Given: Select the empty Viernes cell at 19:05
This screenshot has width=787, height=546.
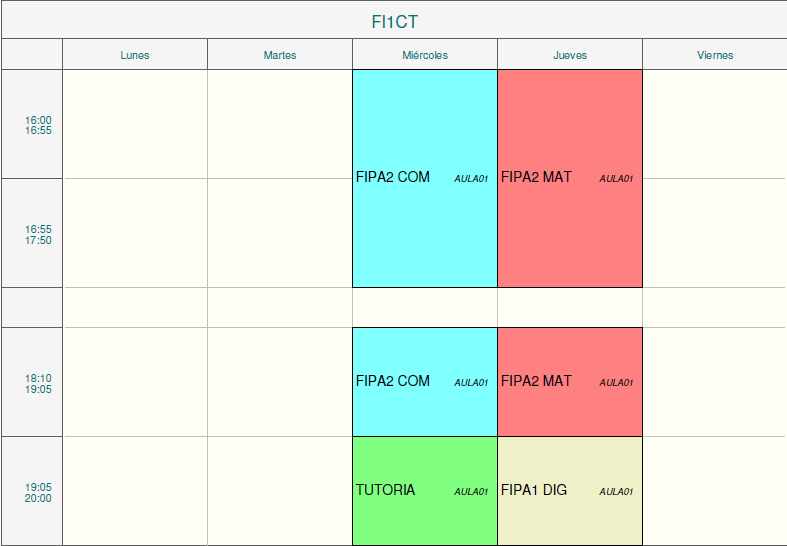Looking at the screenshot, I should [x=715, y=491].
